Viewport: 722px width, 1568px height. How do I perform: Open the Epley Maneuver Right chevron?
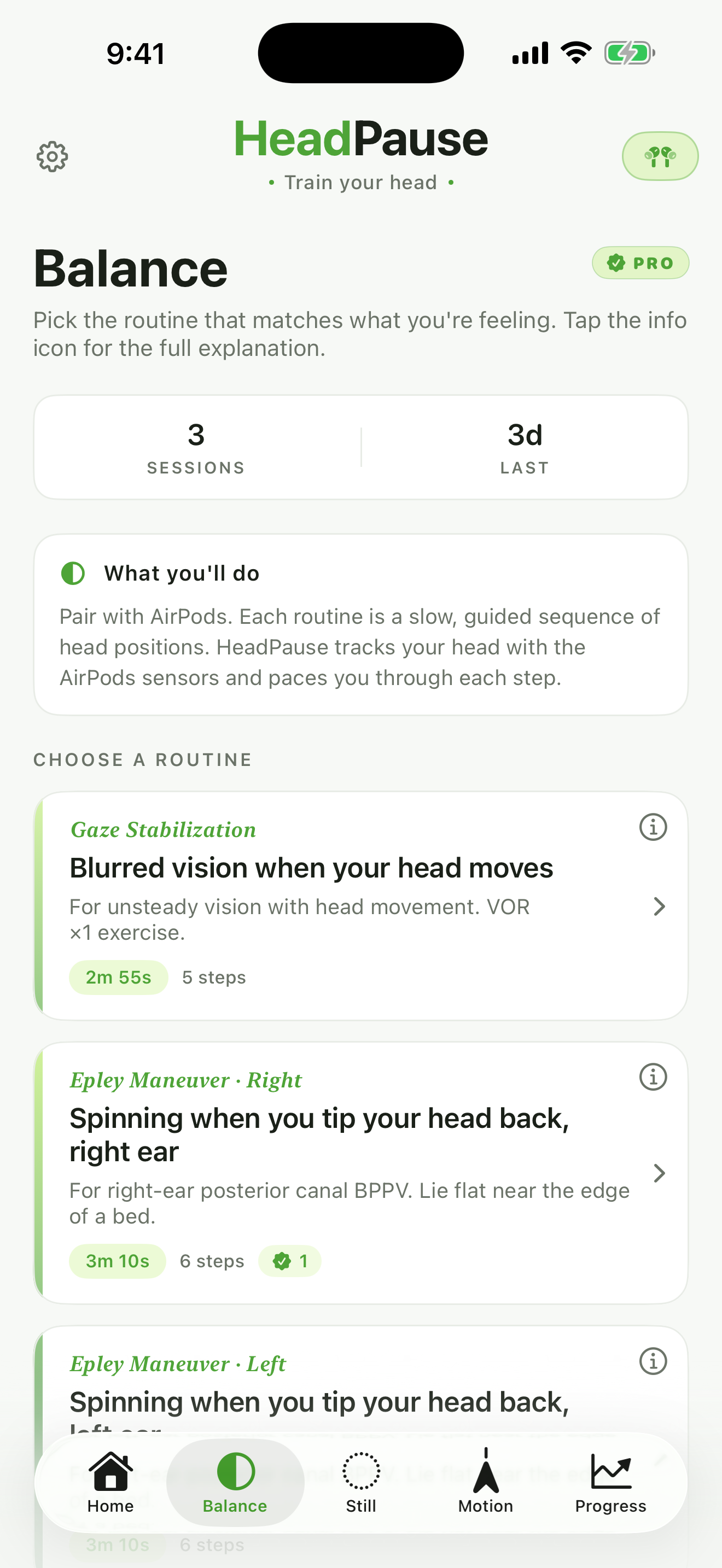pyautogui.click(x=659, y=1173)
